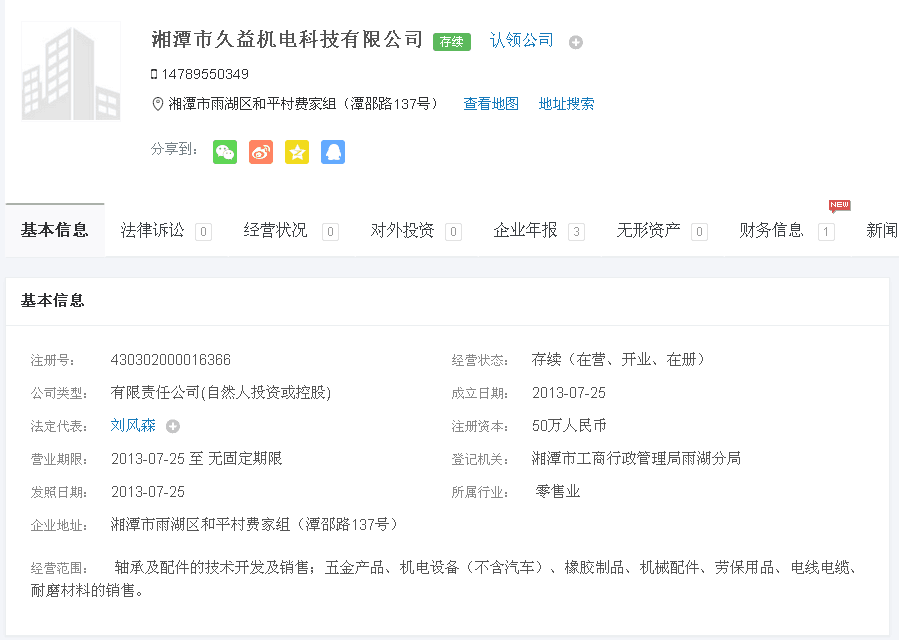
Task: Click plus icon beside 刘风森
Action: point(173,426)
